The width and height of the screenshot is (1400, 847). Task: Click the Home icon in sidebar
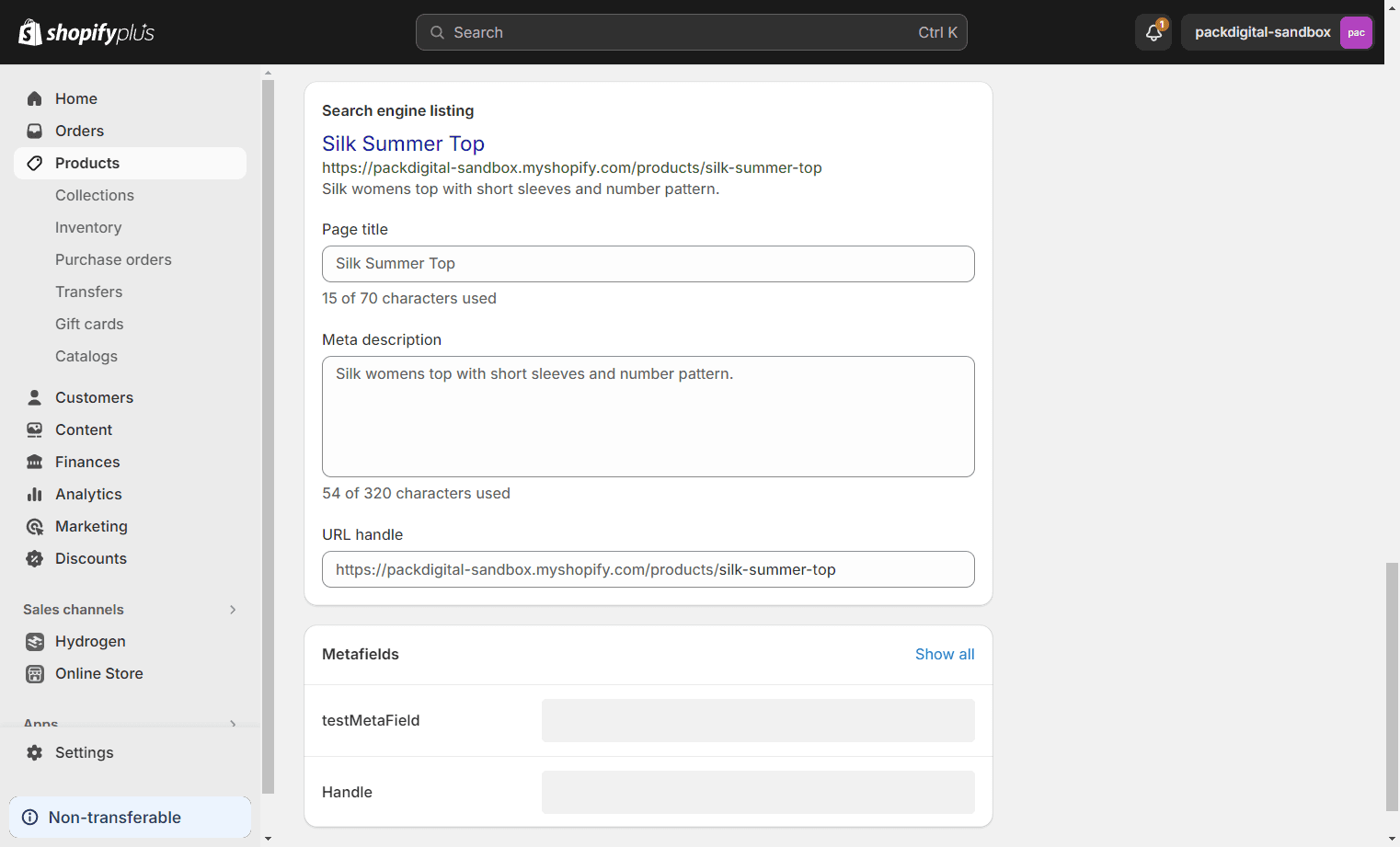click(35, 98)
